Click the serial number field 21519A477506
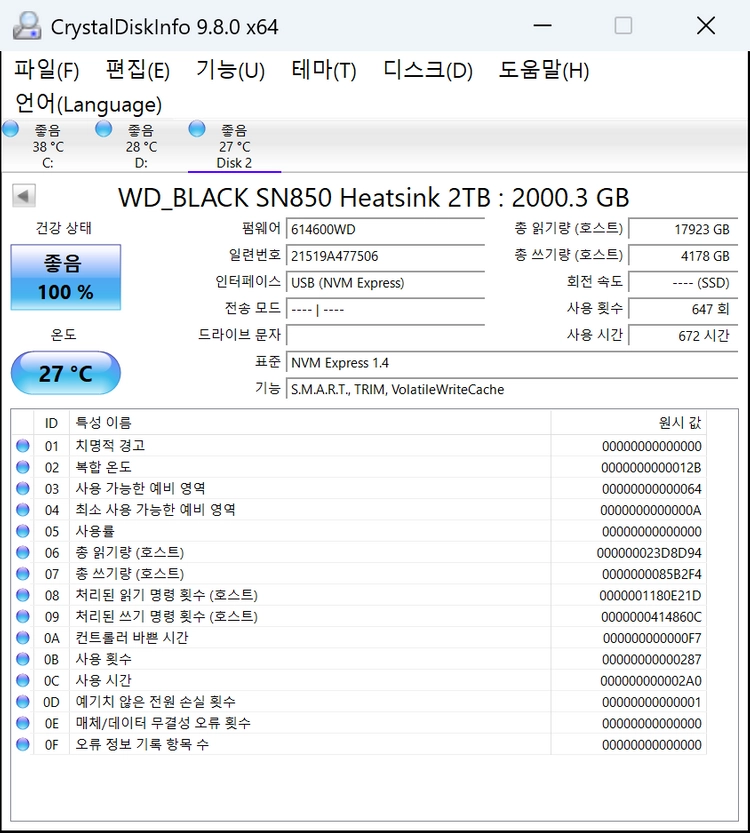 pyautogui.click(x=386, y=256)
